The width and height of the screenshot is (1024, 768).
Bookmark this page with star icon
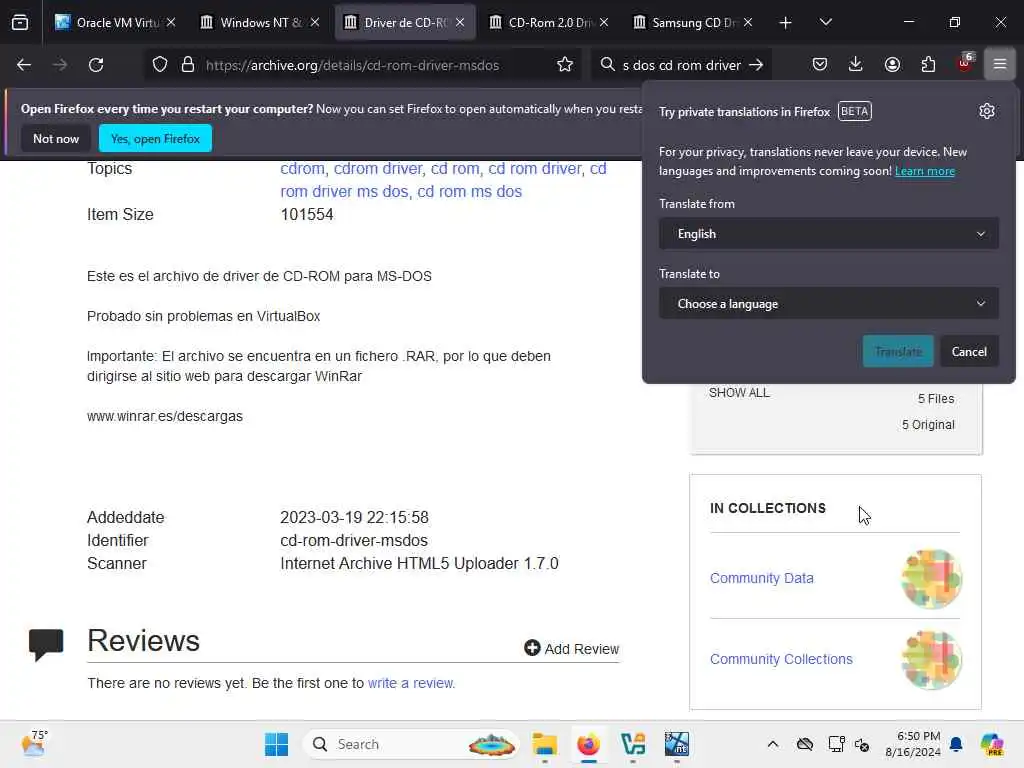coord(565,65)
